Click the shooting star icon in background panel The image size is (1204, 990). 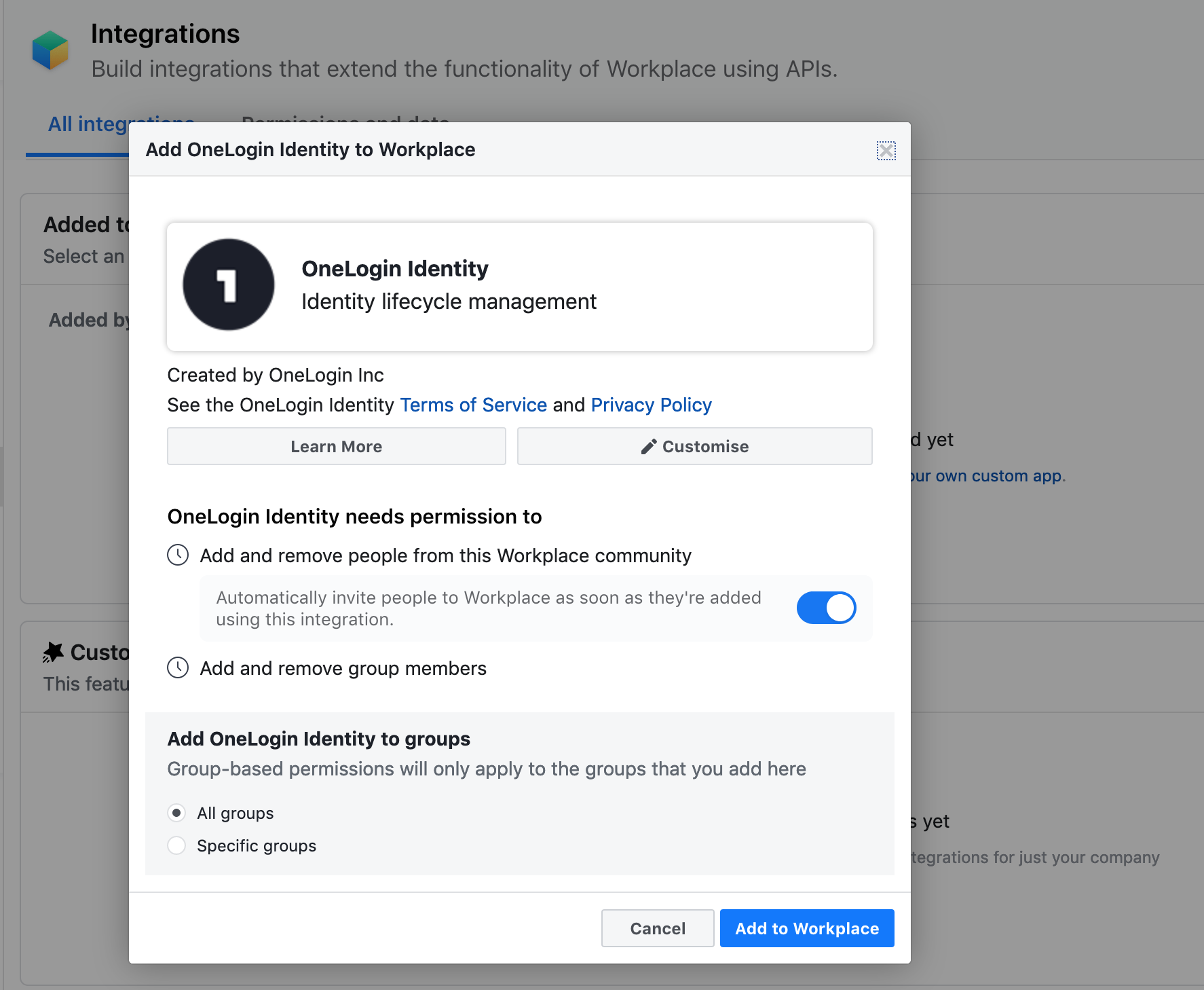[53, 653]
